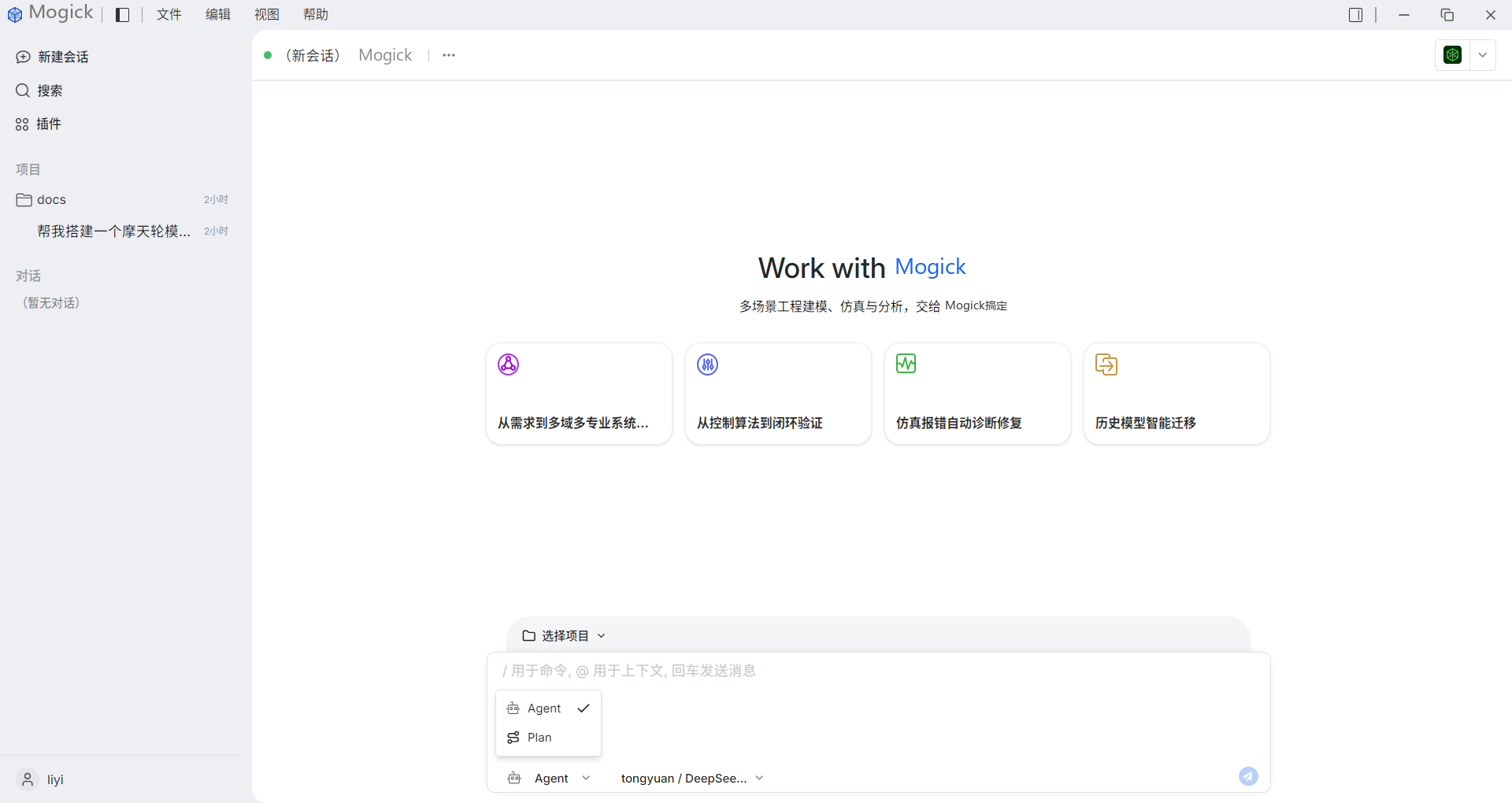Screen dimensions: 1512x803
Task: Click the Mogick link in the heading
Action: point(930,267)
